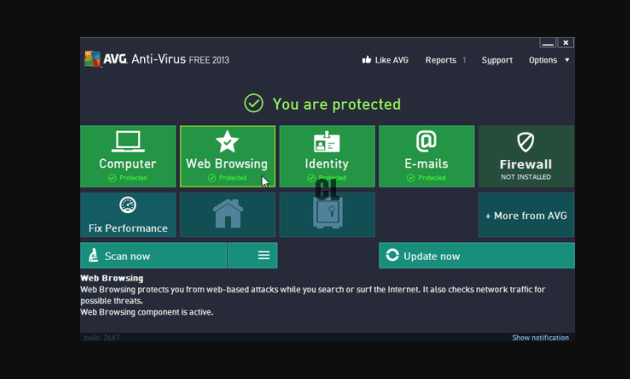
Task: Click 'Web Browsing component is active.' text
Action: point(147,312)
